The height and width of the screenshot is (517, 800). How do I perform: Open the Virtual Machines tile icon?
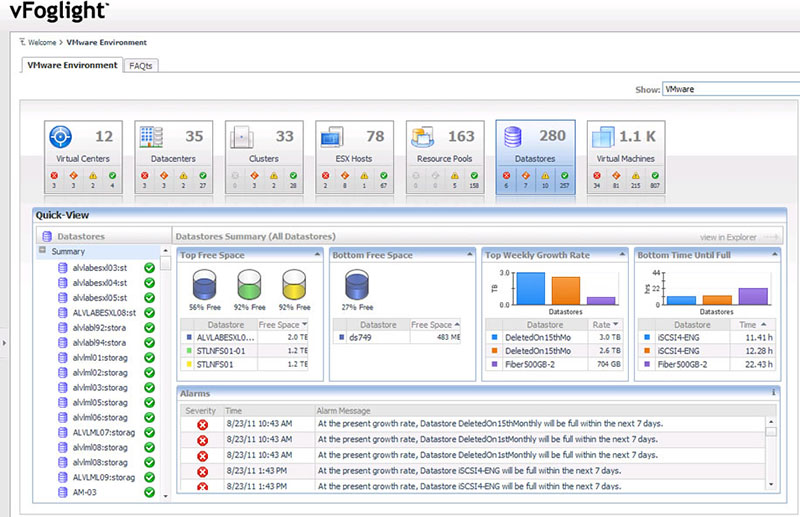[603, 137]
